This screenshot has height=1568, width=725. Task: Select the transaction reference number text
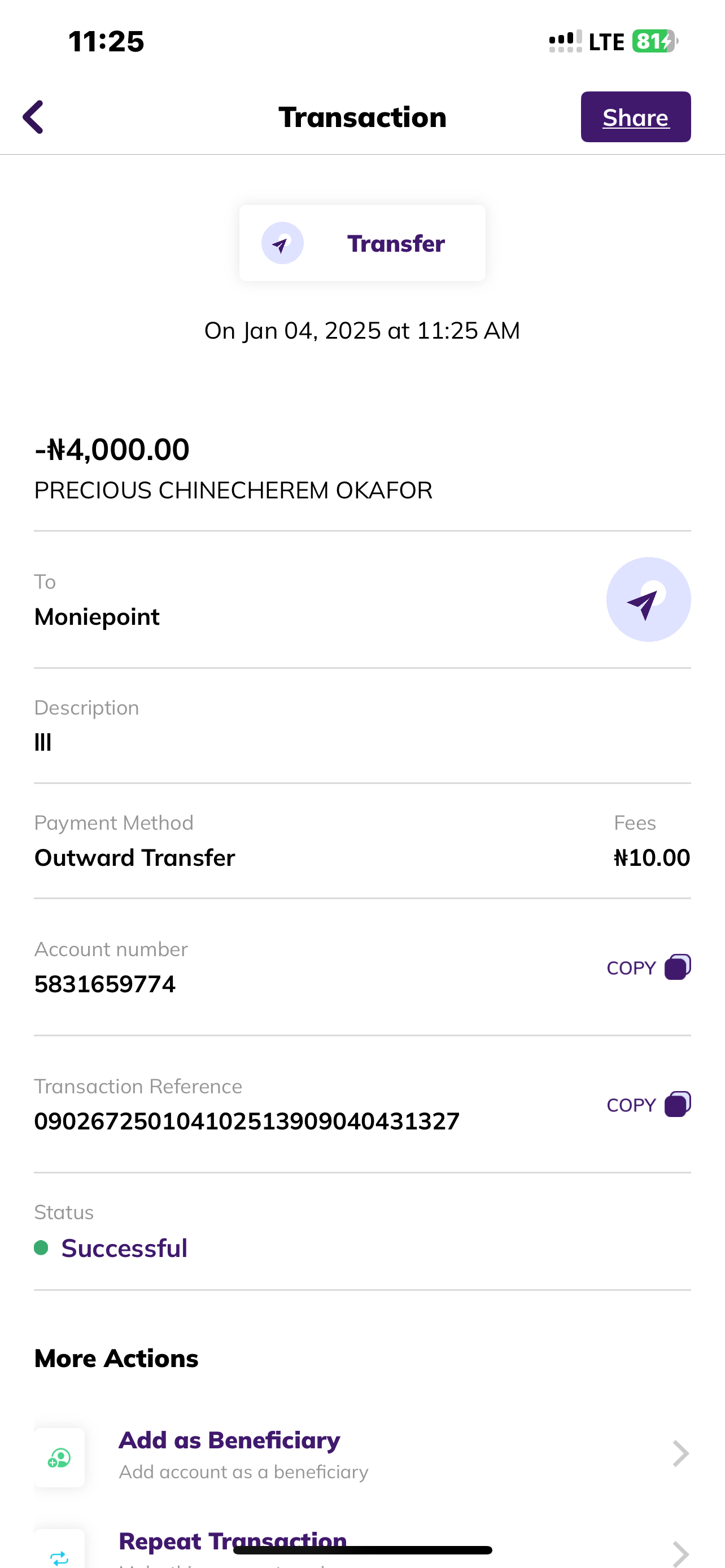(247, 1121)
